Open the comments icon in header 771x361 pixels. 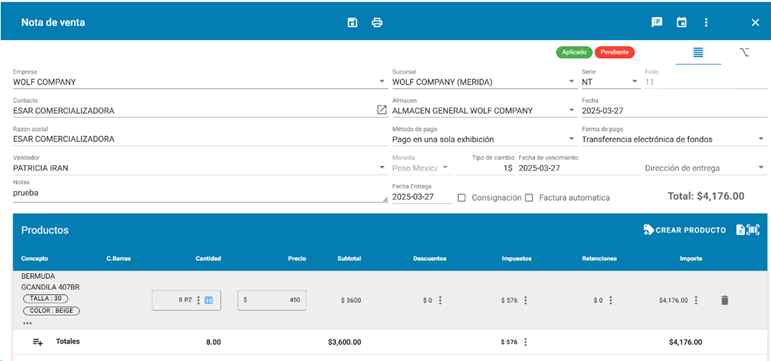pyautogui.click(x=656, y=23)
